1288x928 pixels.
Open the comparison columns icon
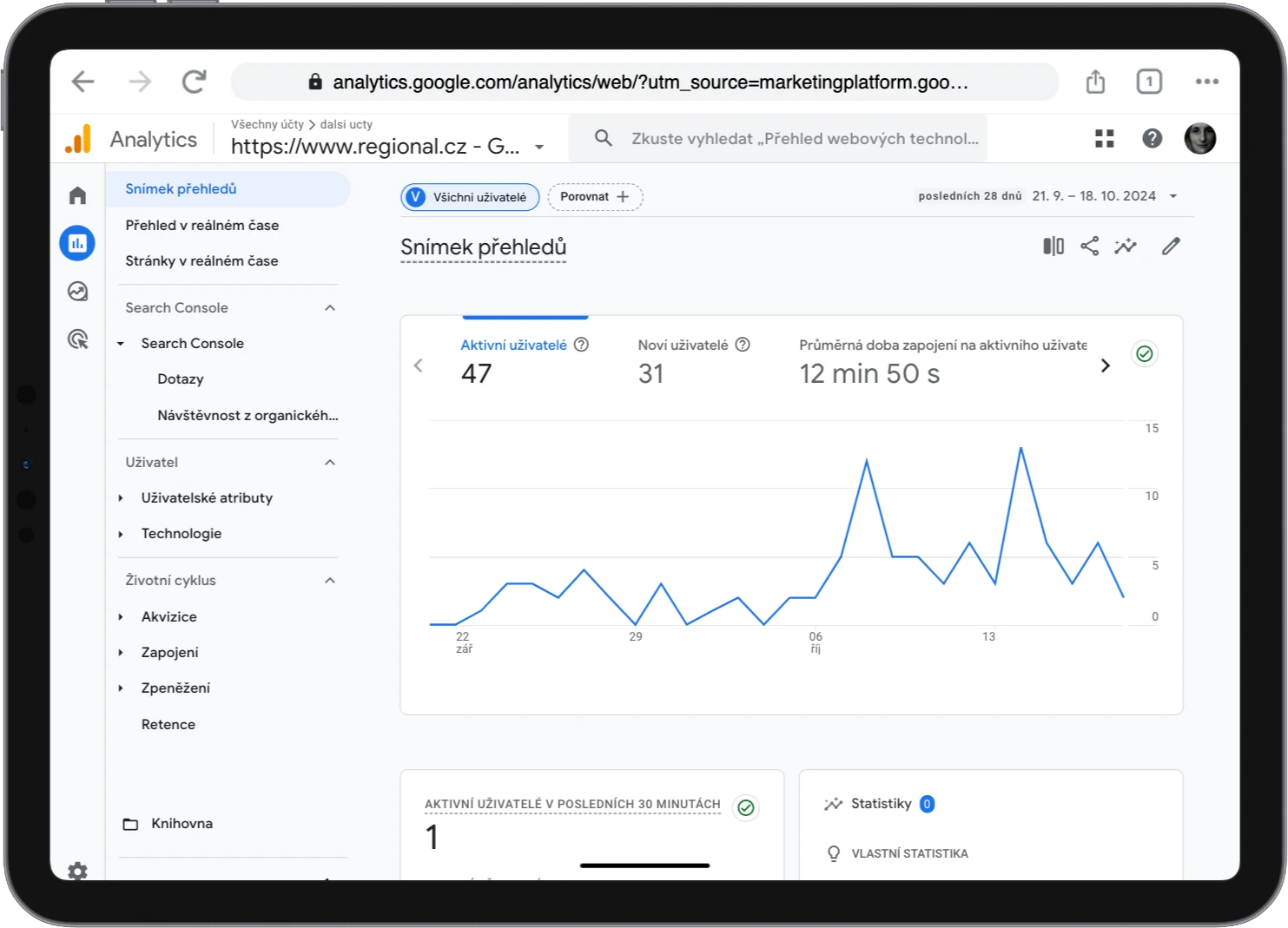(x=1054, y=247)
